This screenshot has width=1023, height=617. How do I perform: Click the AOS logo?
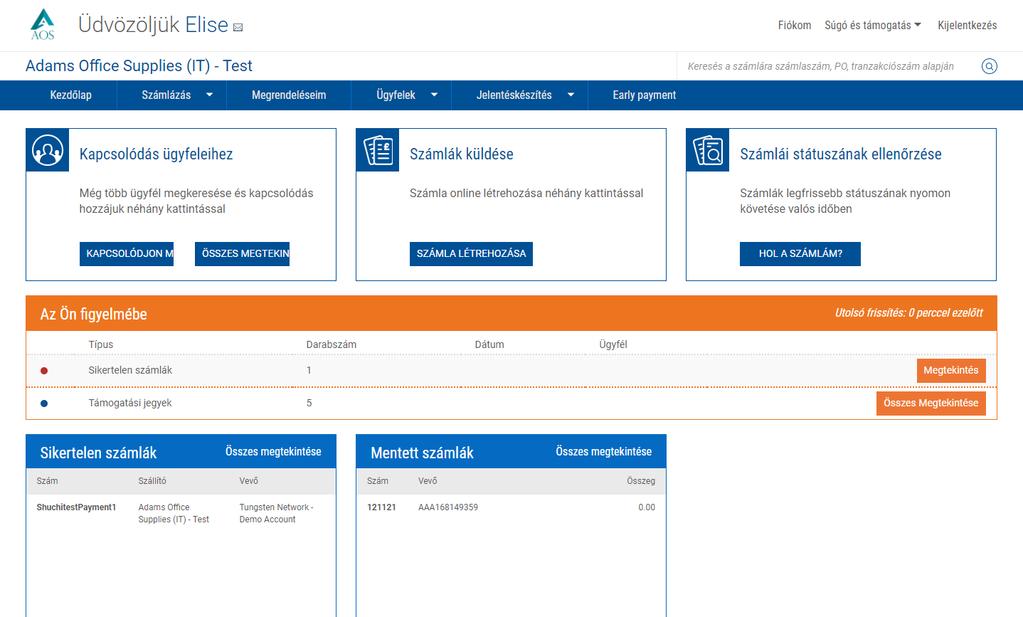pyautogui.click(x=42, y=25)
